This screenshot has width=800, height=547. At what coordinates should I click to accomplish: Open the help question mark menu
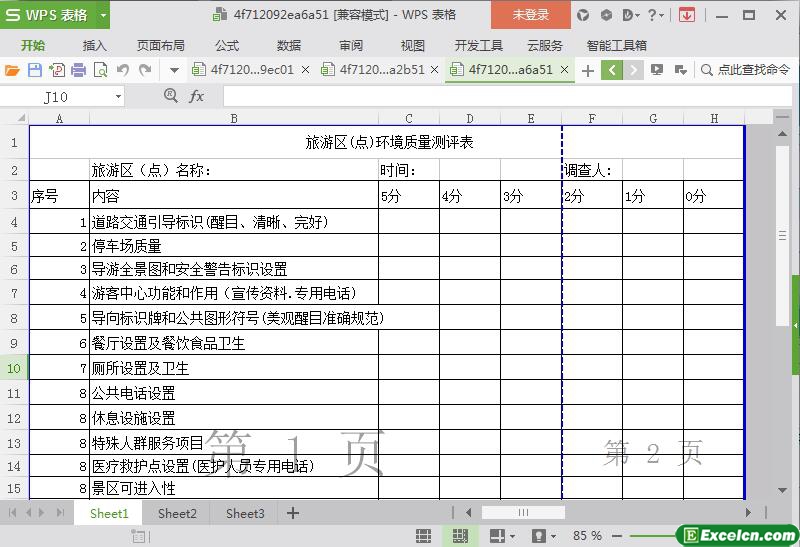coord(655,15)
